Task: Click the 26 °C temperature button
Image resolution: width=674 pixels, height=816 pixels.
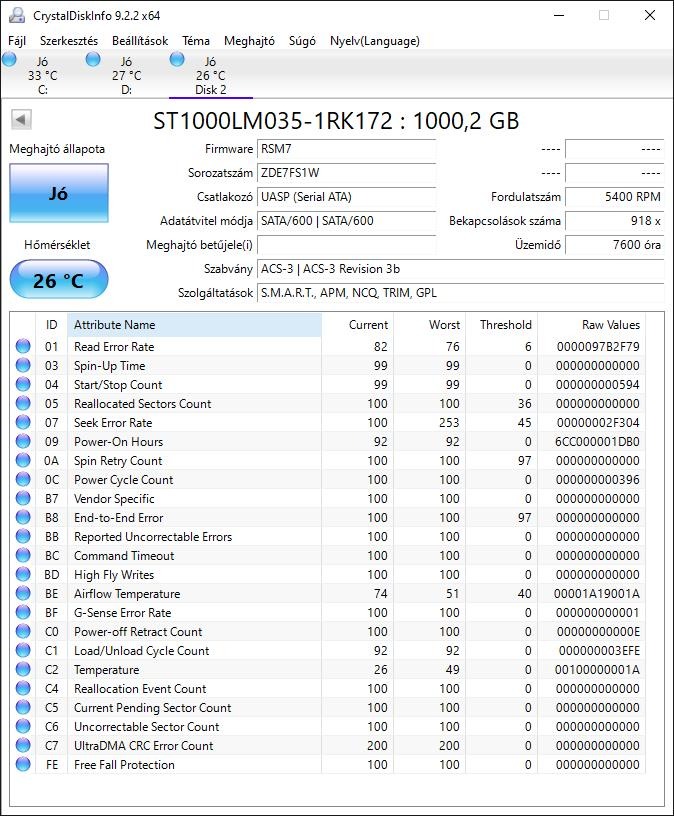Action: pos(59,280)
